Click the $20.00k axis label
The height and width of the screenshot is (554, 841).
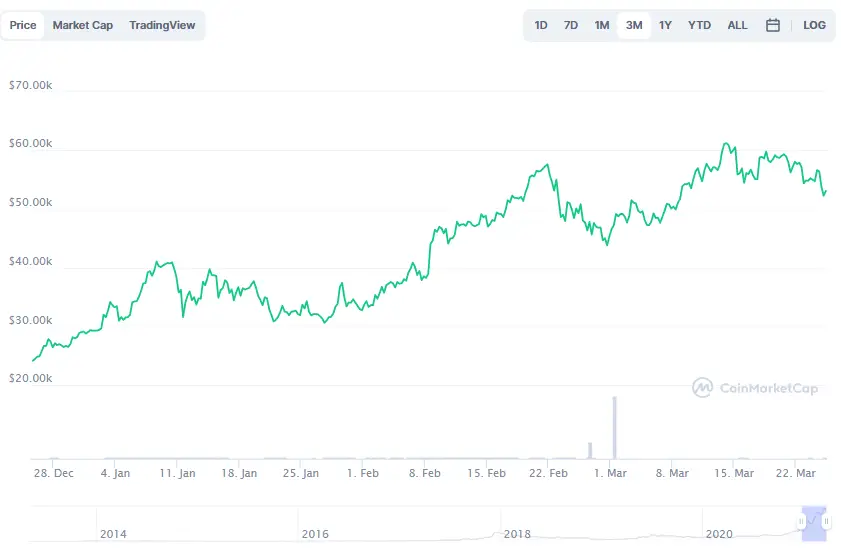pyautogui.click(x=31, y=378)
